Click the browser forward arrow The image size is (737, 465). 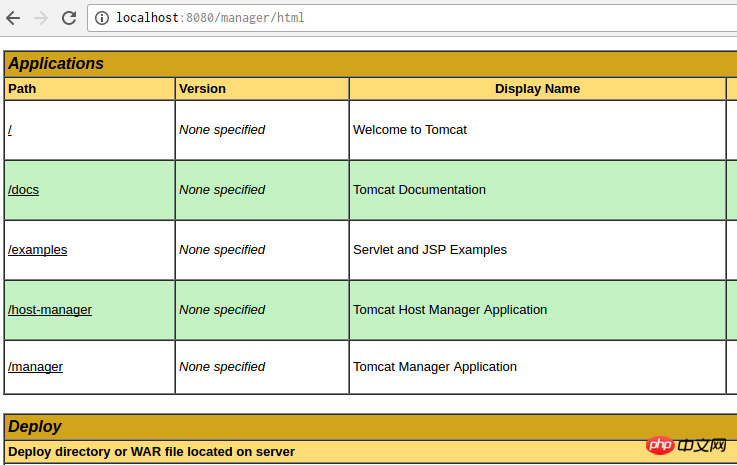[x=41, y=18]
